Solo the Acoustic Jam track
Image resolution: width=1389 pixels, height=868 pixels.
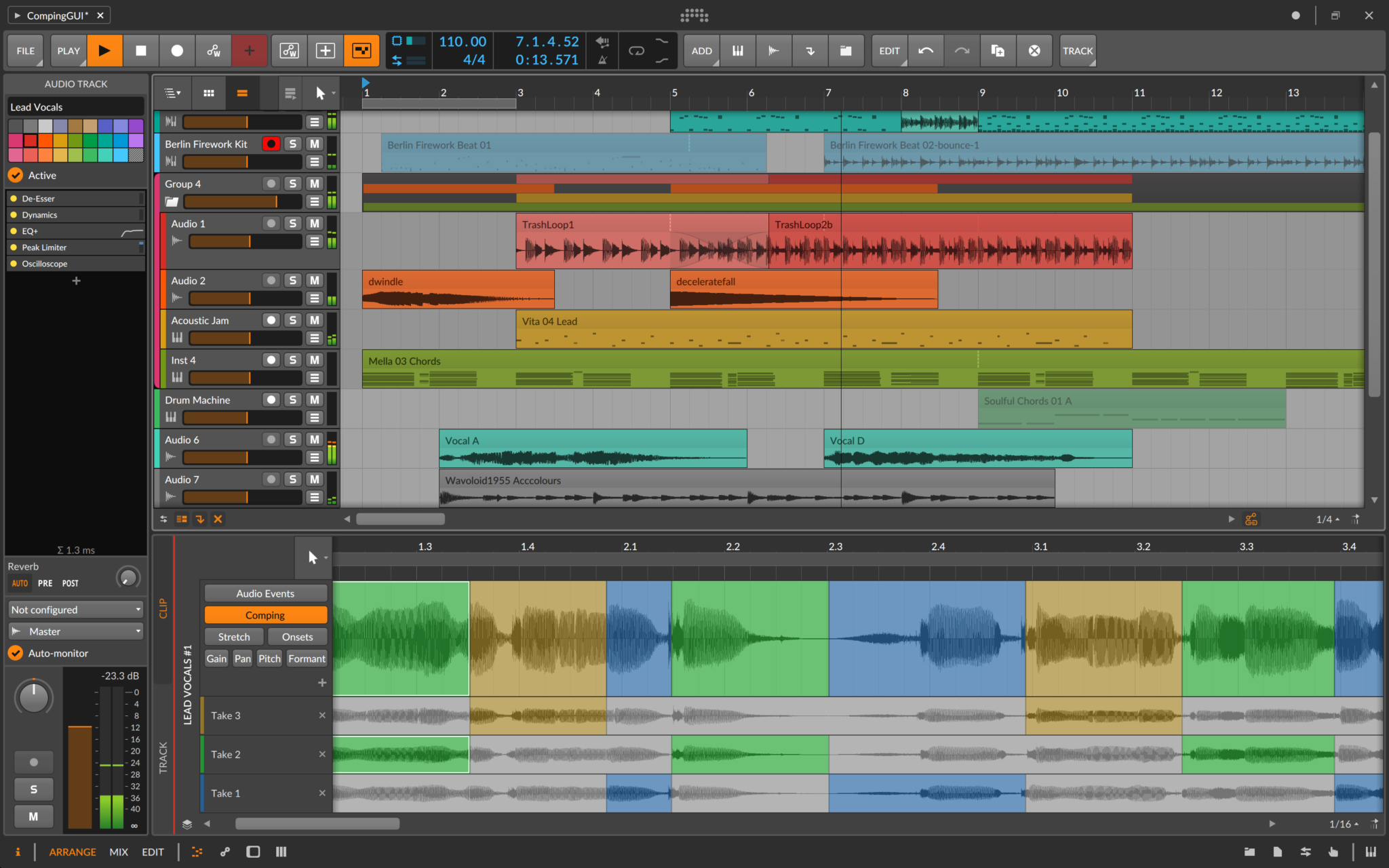pyautogui.click(x=293, y=319)
